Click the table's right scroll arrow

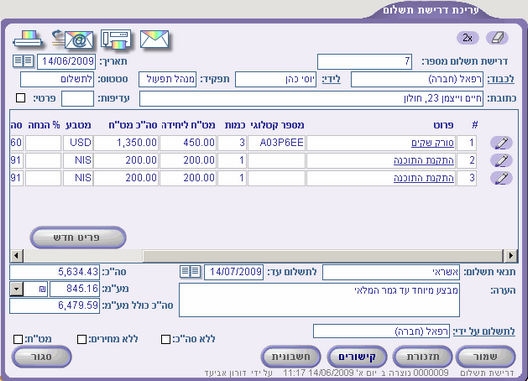click(x=511, y=256)
